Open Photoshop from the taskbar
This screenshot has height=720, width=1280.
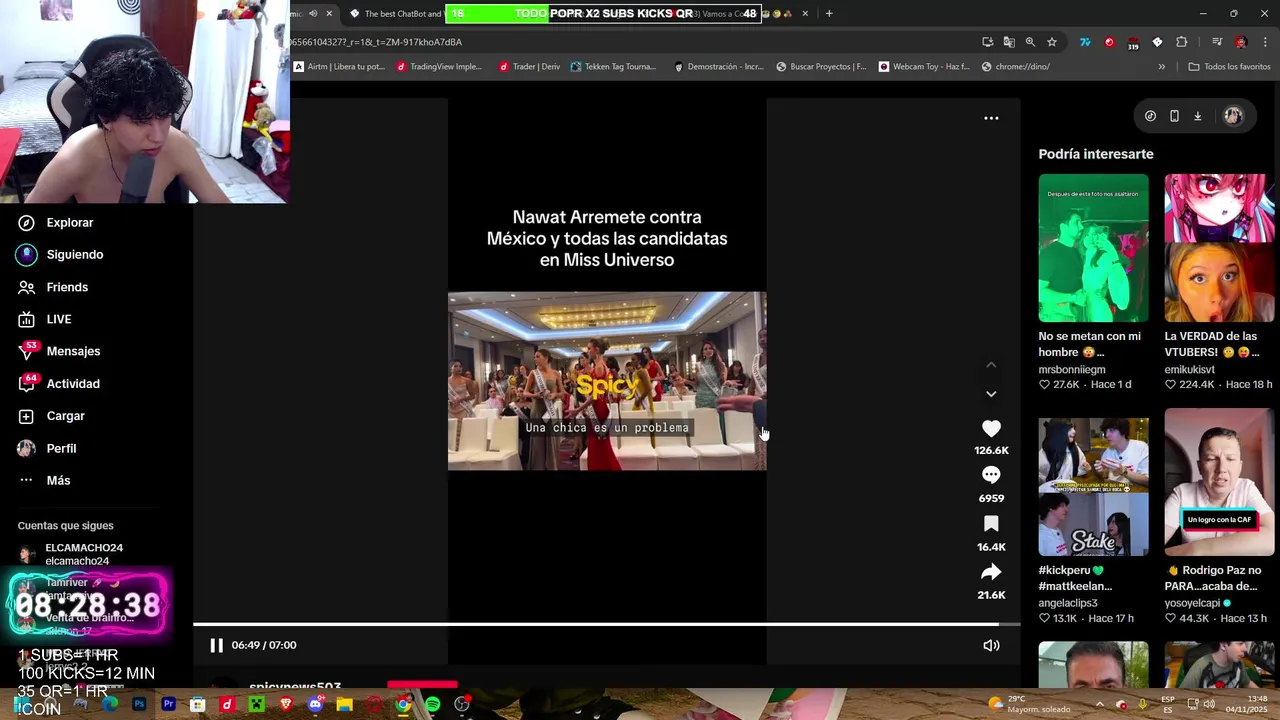pos(139,705)
